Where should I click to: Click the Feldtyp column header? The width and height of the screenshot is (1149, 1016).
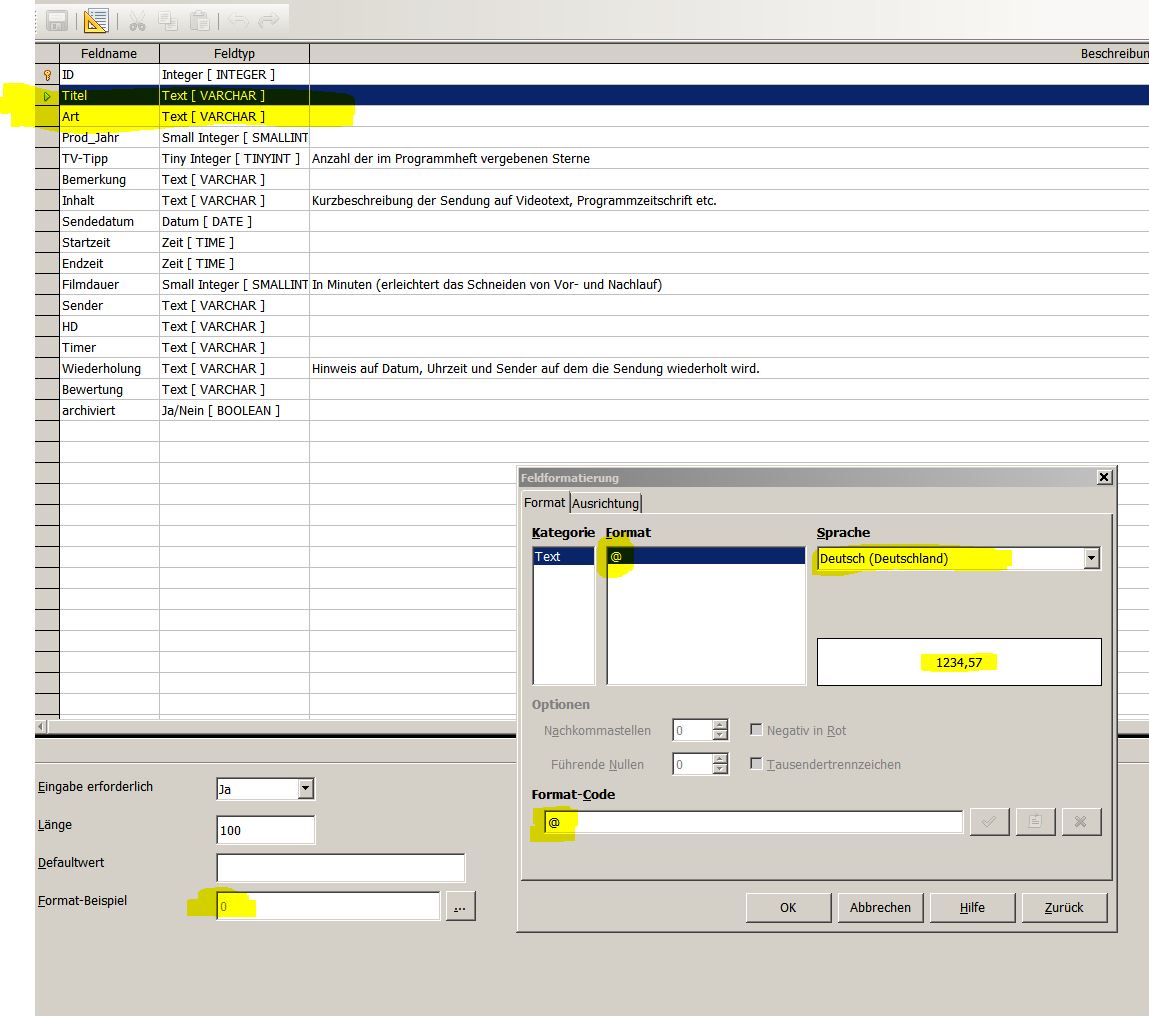click(x=234, y=54)
